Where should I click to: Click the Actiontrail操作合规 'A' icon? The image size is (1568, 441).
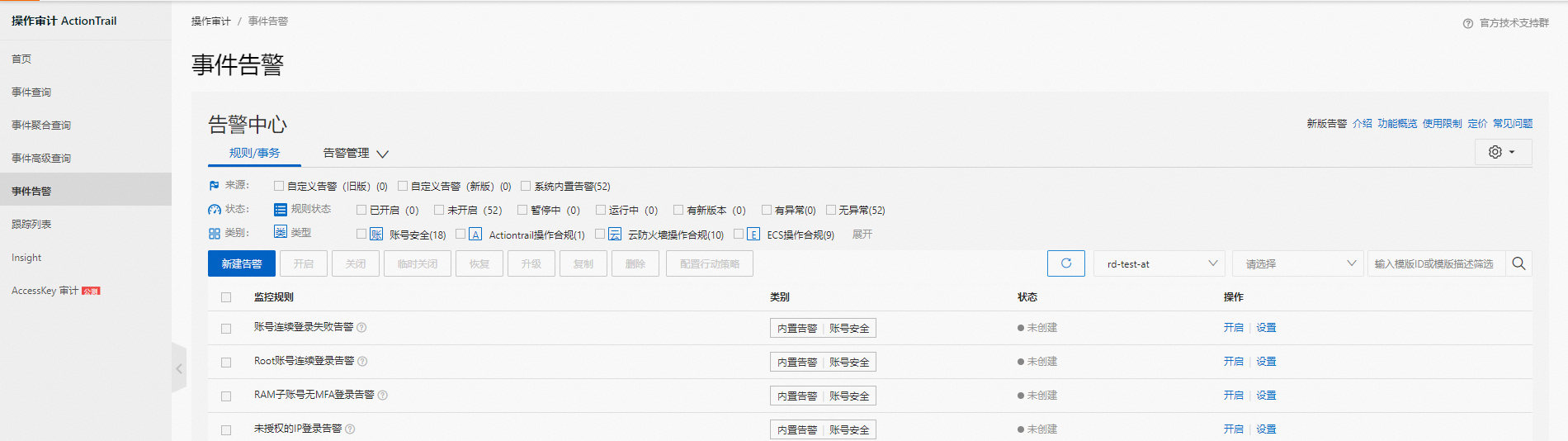tap(475, 235)
